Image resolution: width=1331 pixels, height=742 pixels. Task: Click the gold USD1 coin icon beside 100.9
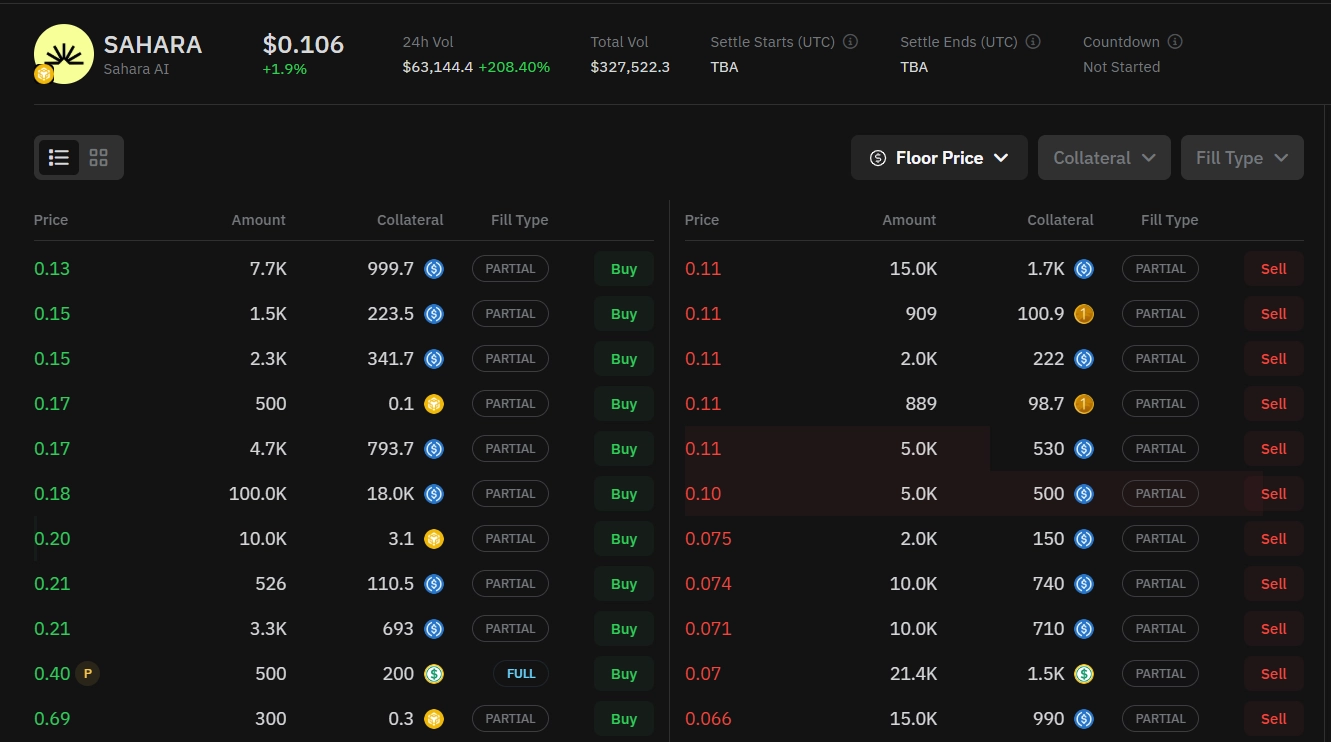pos(1083,313)
